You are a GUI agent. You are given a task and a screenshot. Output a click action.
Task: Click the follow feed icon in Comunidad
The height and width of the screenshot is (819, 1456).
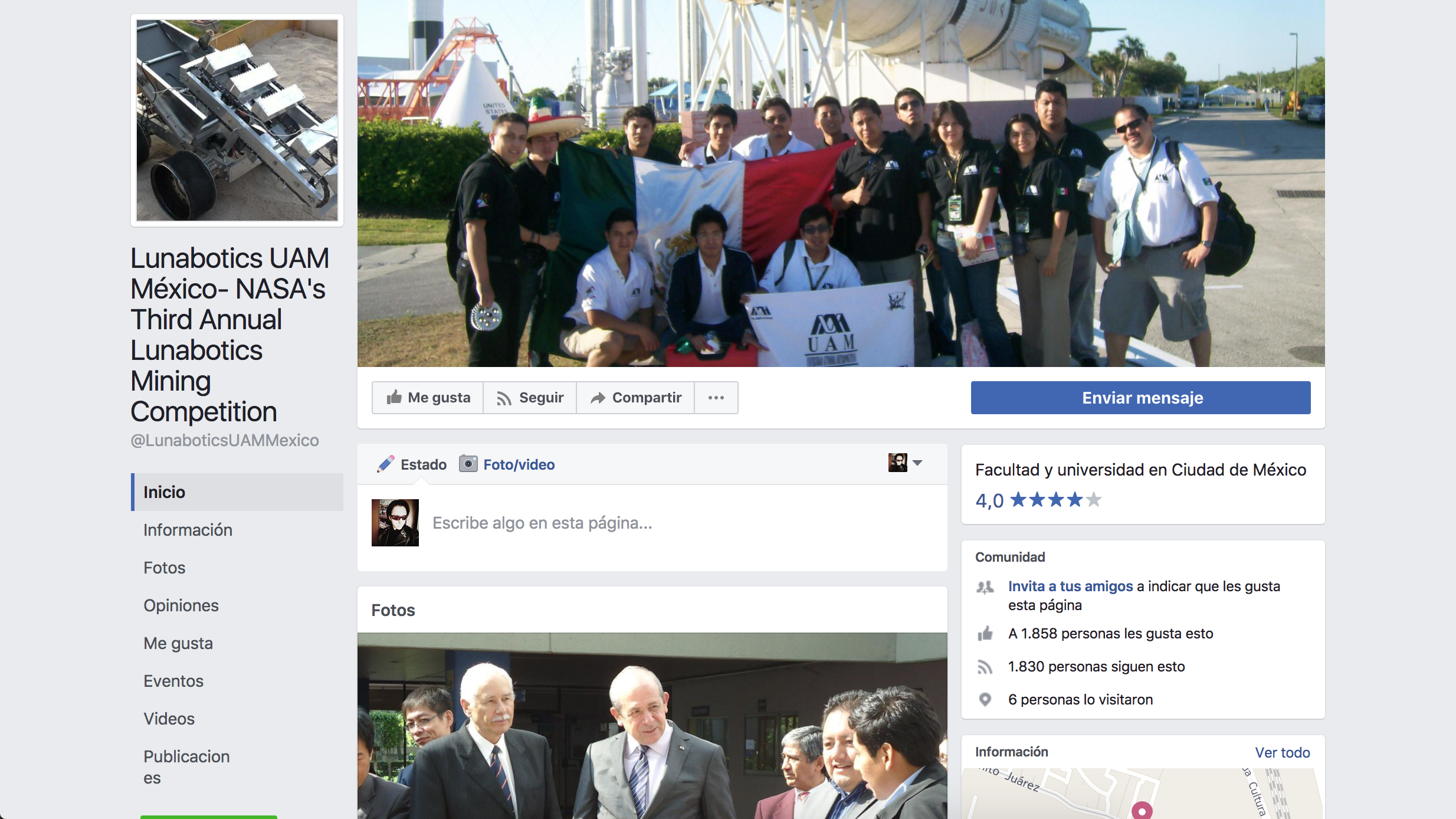(x=985, y=667)
